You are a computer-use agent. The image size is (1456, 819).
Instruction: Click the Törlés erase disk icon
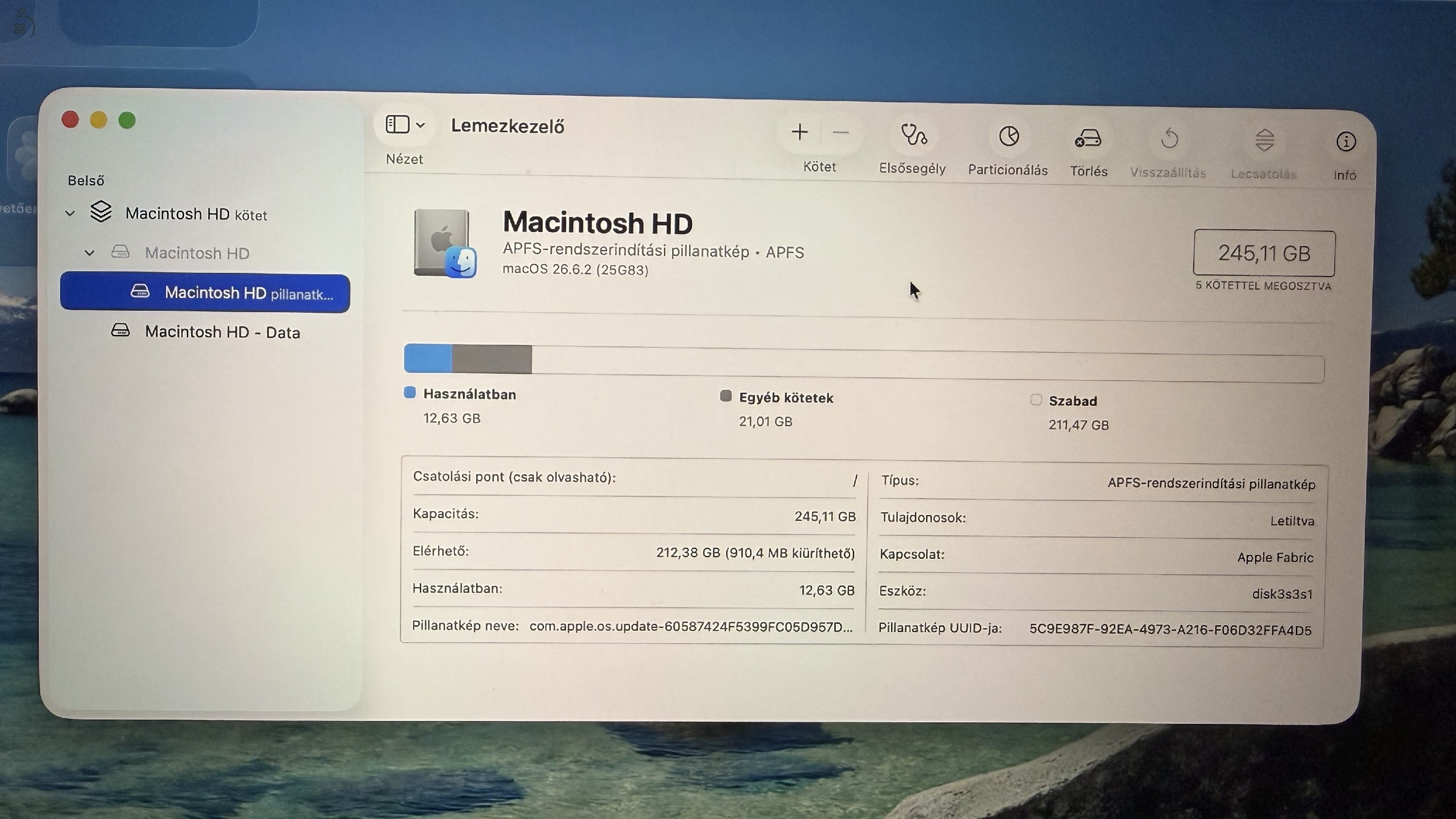[x=1088, y=138]
